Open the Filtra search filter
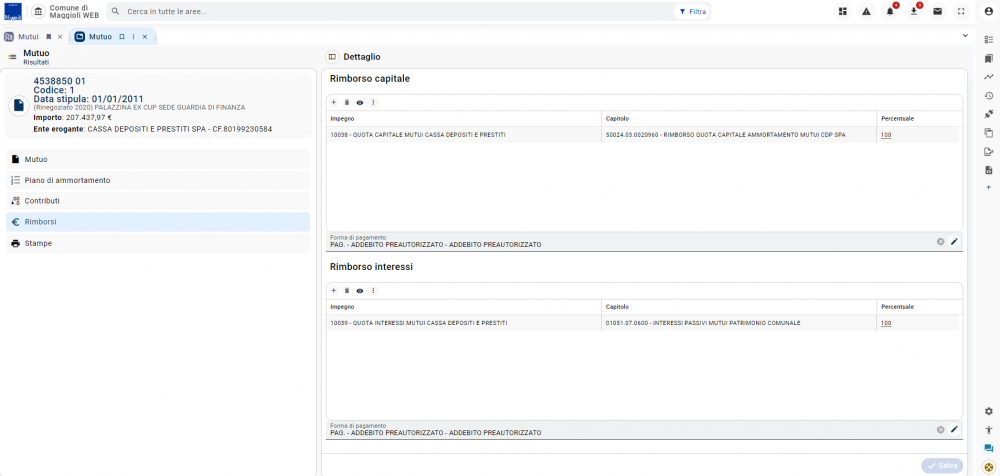Viewport: 1000px width, 476px height. point(692,11)
